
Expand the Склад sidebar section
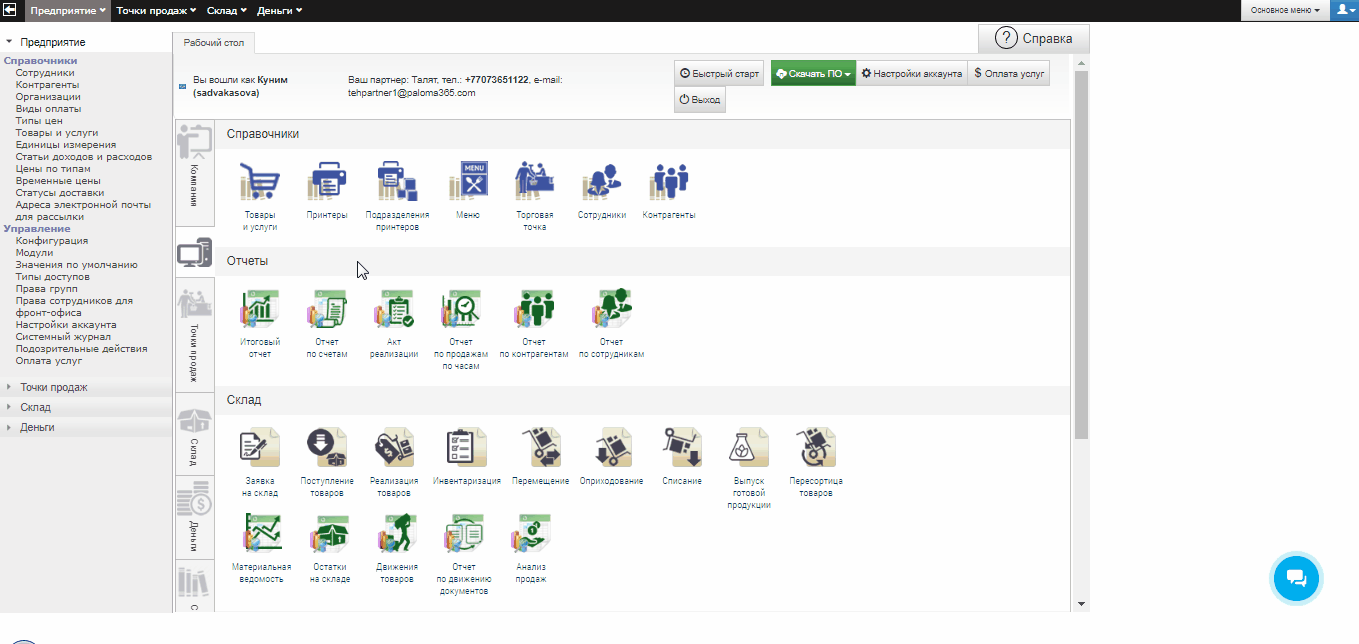(x=36, y=407)
